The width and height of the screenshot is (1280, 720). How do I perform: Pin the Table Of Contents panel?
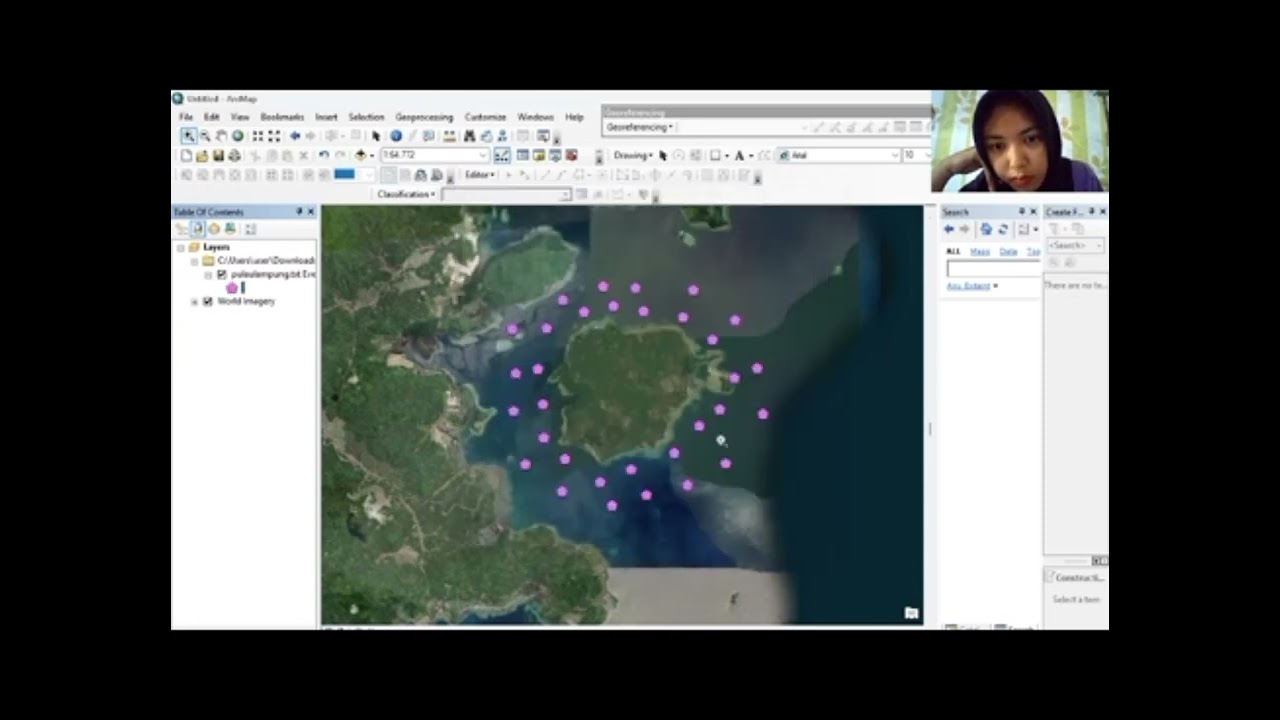299,212
